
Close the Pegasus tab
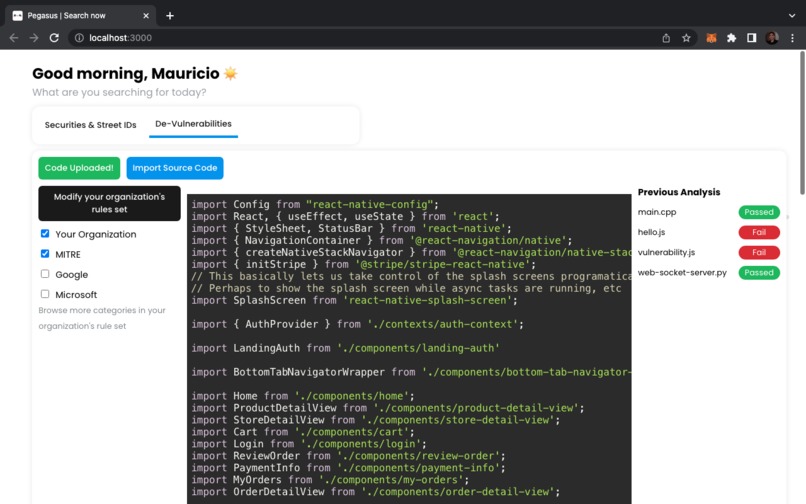pyautogui.click(x=146, y=16)
